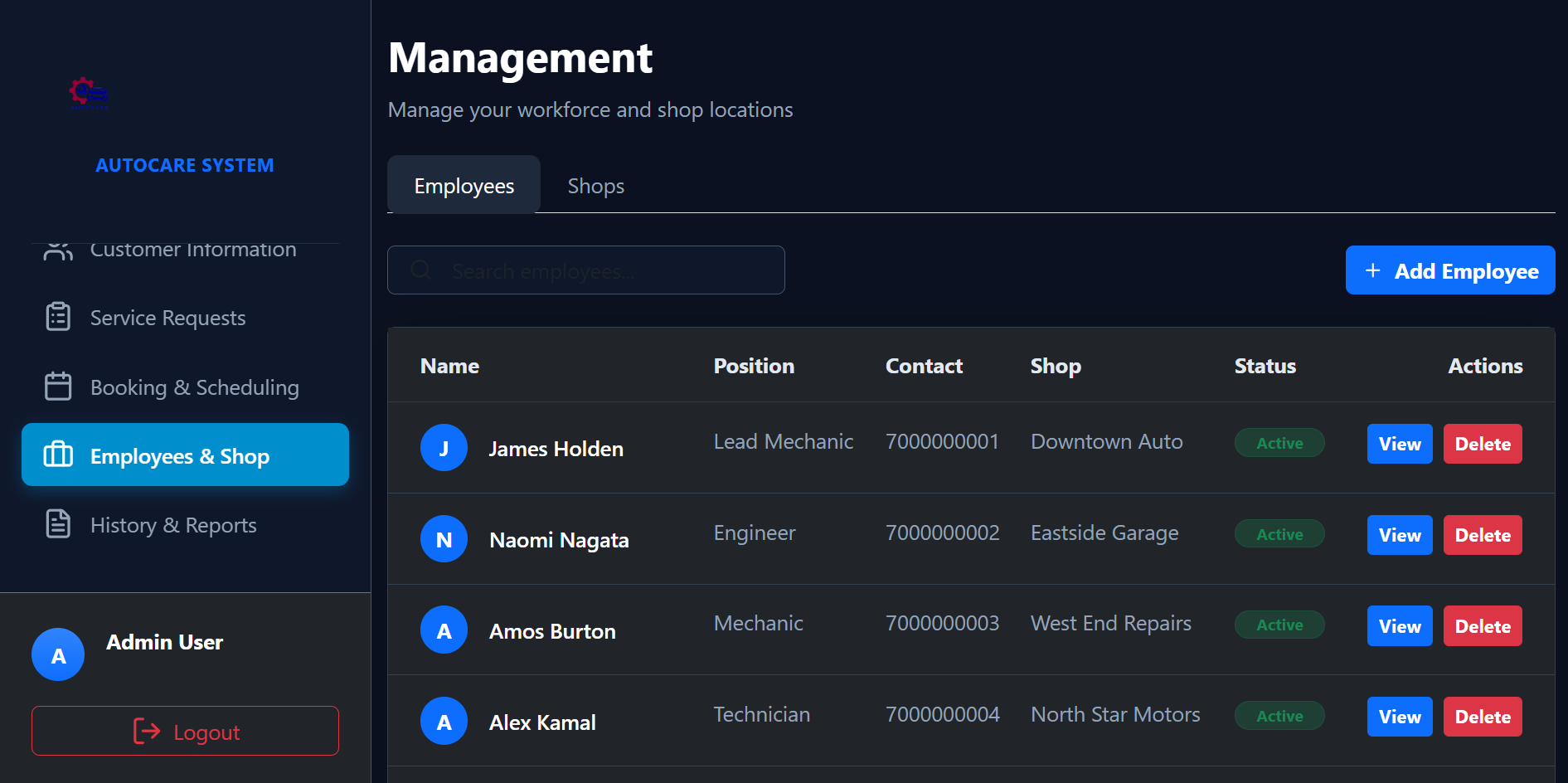Click the AutoCare gear logo icon

click(x=89, y=94)
